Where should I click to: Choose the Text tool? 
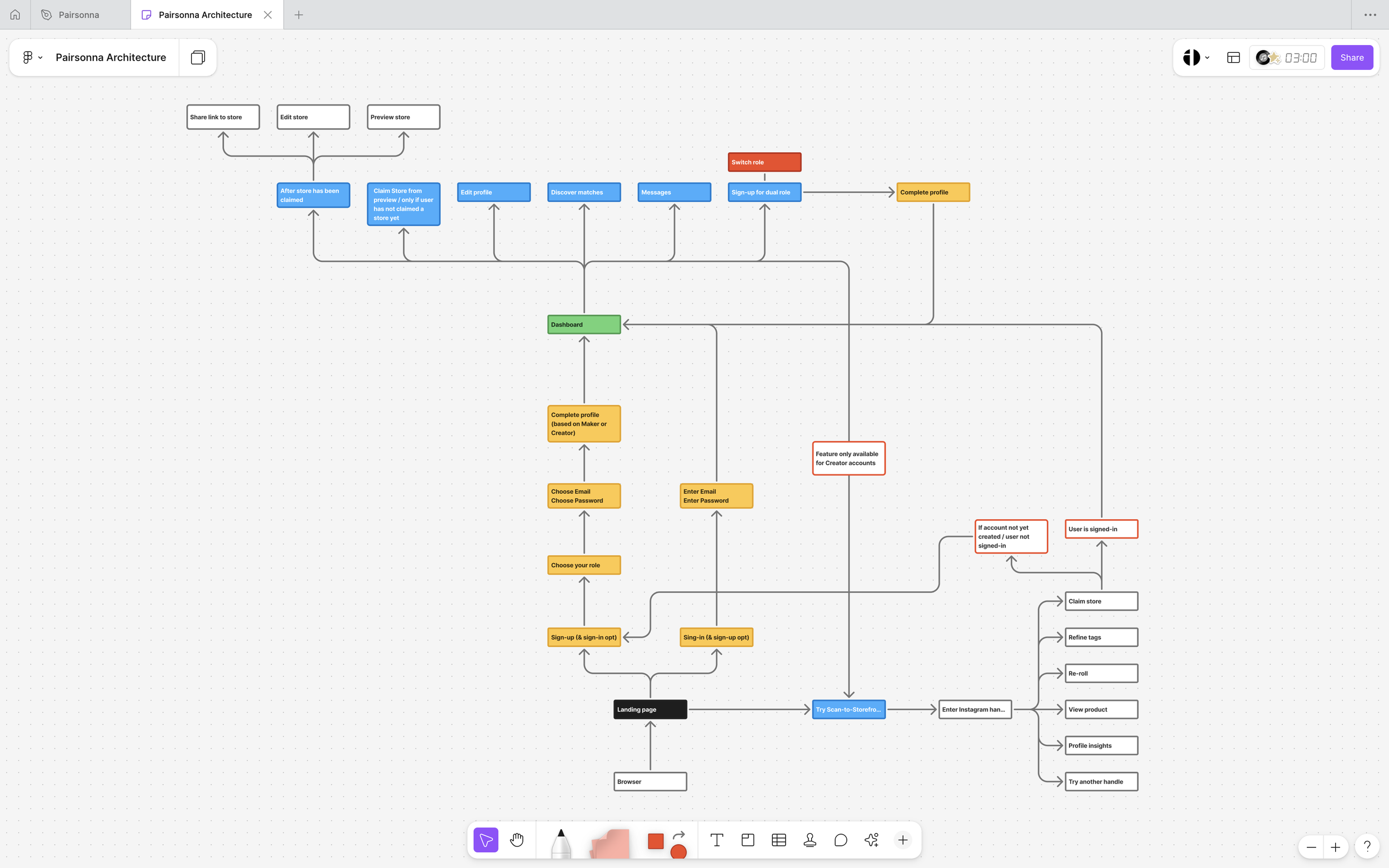click(717, 840)
